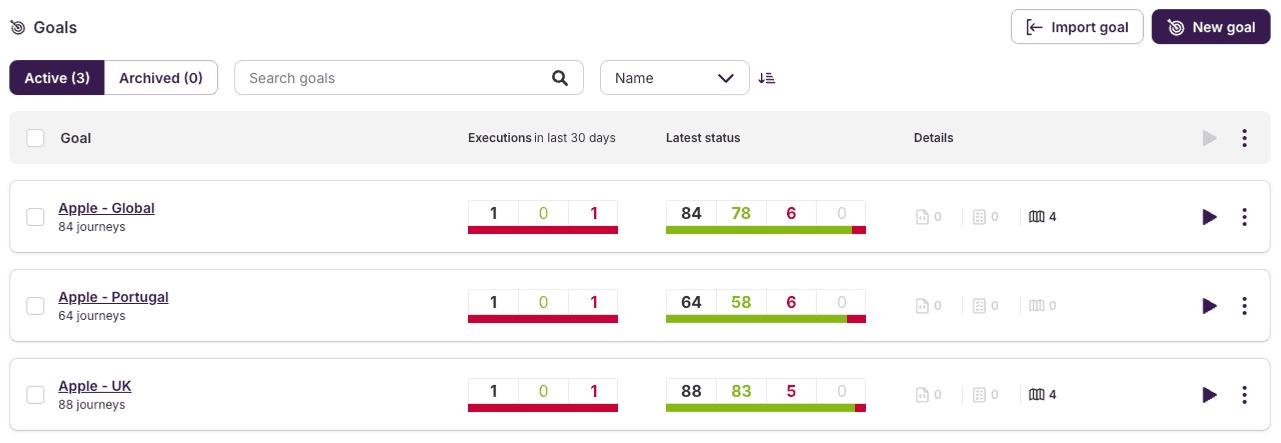Click passed count 83 in Apple - UK
Image resolution: width=1281 pixels, height=443 pixels.
(x=741, y=391)
